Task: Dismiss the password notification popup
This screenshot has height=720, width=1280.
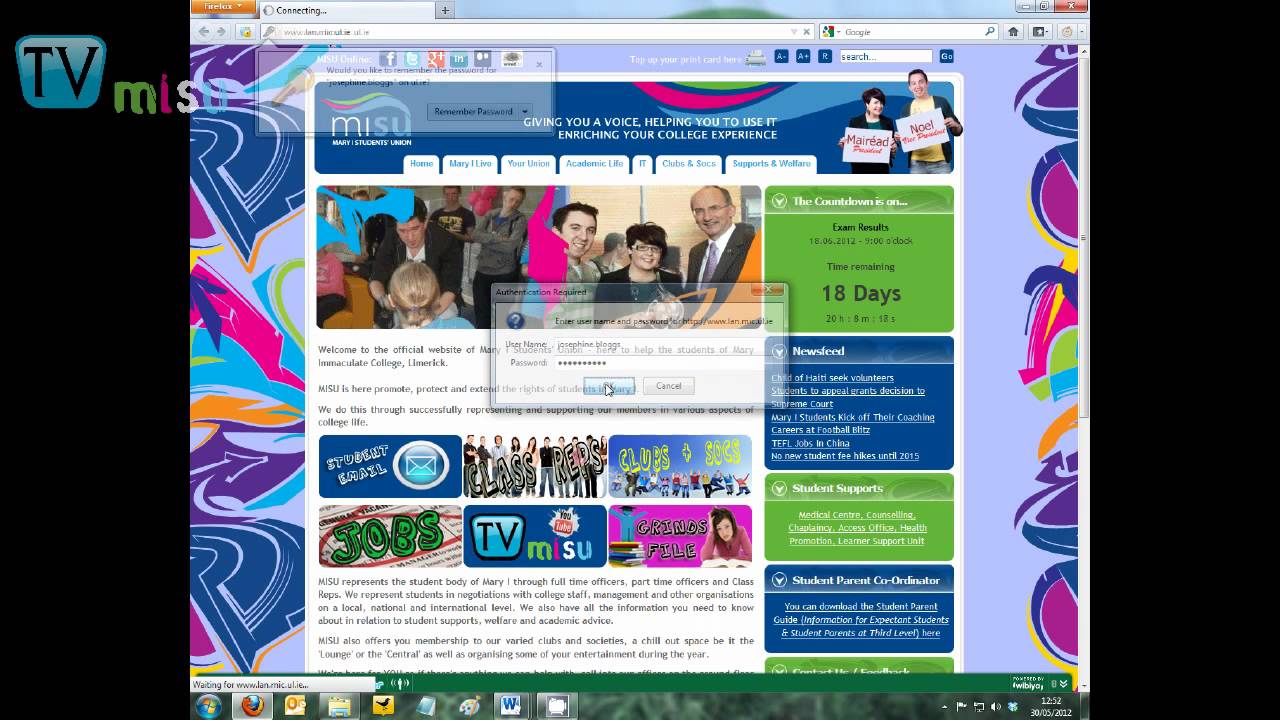Action: click(538, 64)
